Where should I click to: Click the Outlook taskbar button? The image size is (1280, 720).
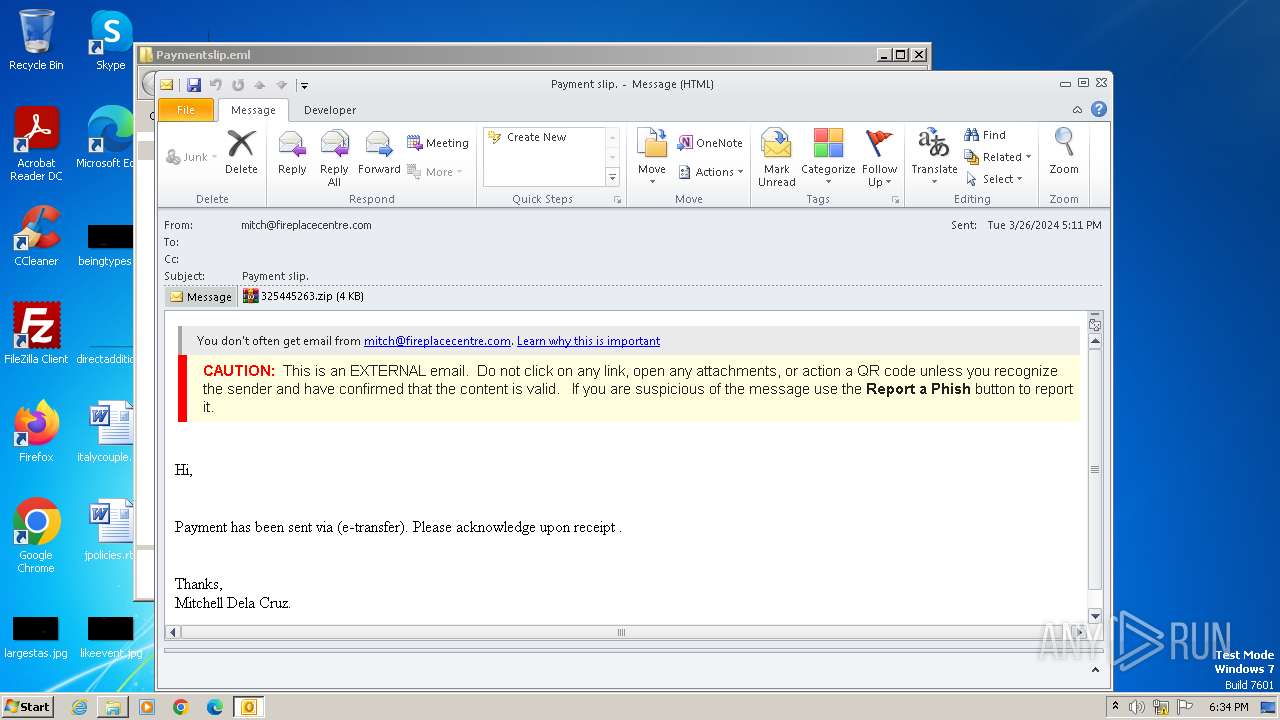coord(249,707)
